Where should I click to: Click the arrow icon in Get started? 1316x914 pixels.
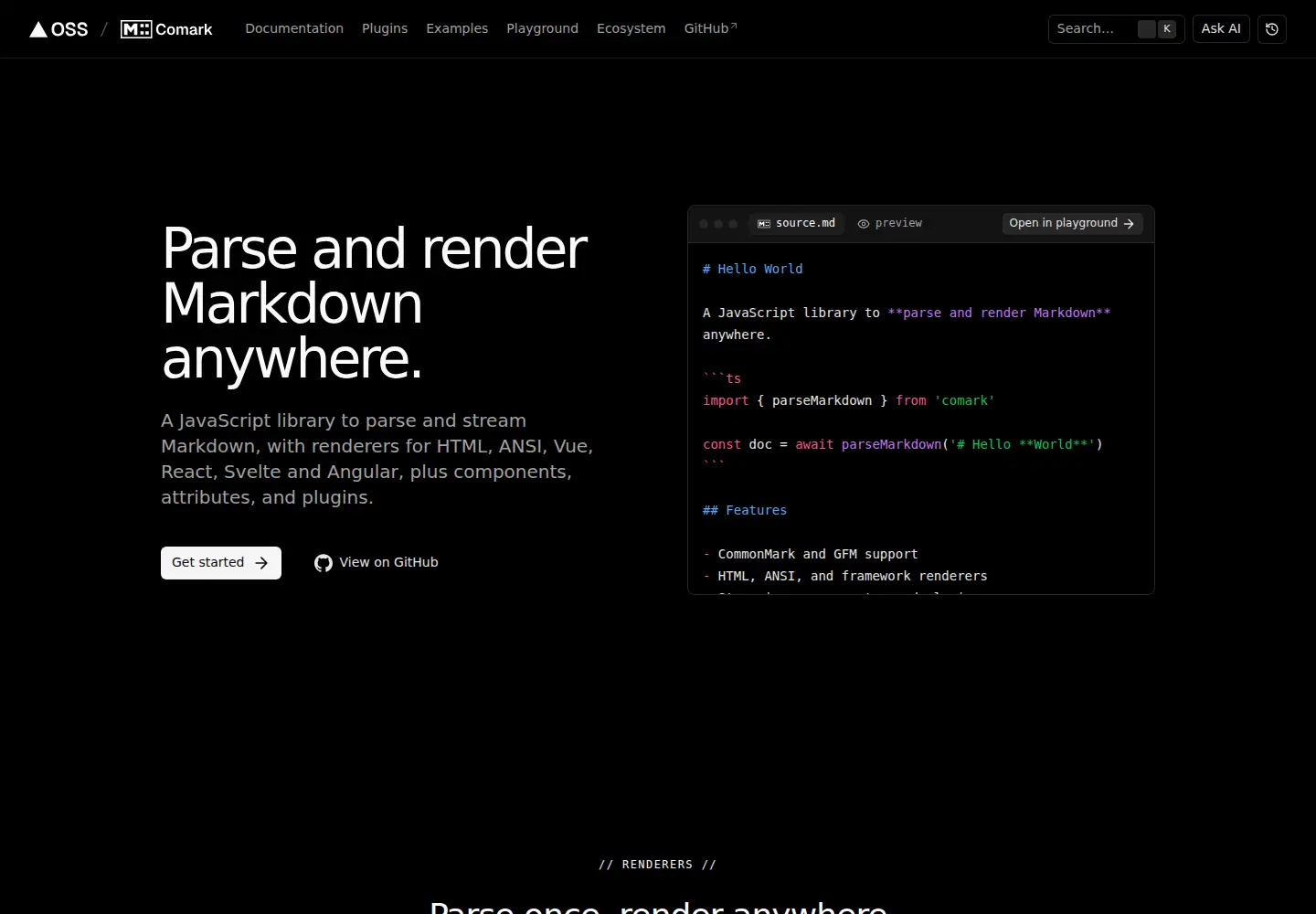[261, 563]
